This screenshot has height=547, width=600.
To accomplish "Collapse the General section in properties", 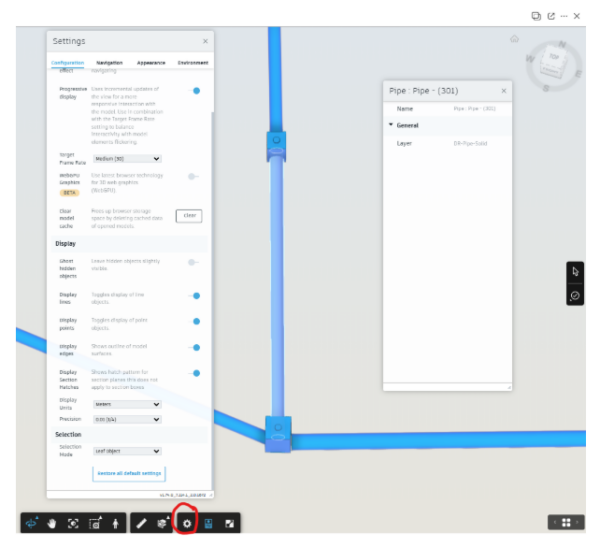I will coord(392,125).
